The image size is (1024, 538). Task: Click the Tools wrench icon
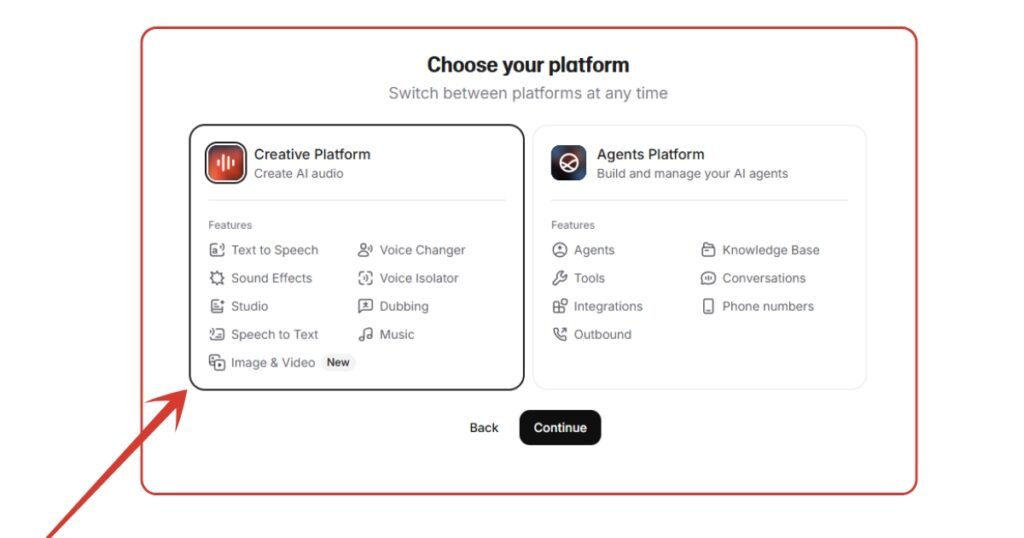pyautogui.click(x=560, y=278)
